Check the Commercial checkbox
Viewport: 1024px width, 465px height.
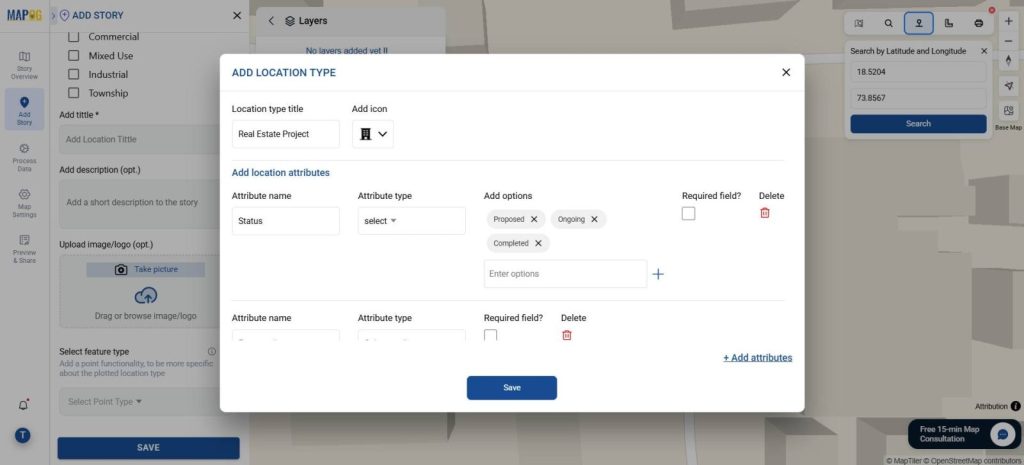tap(74, 37)
